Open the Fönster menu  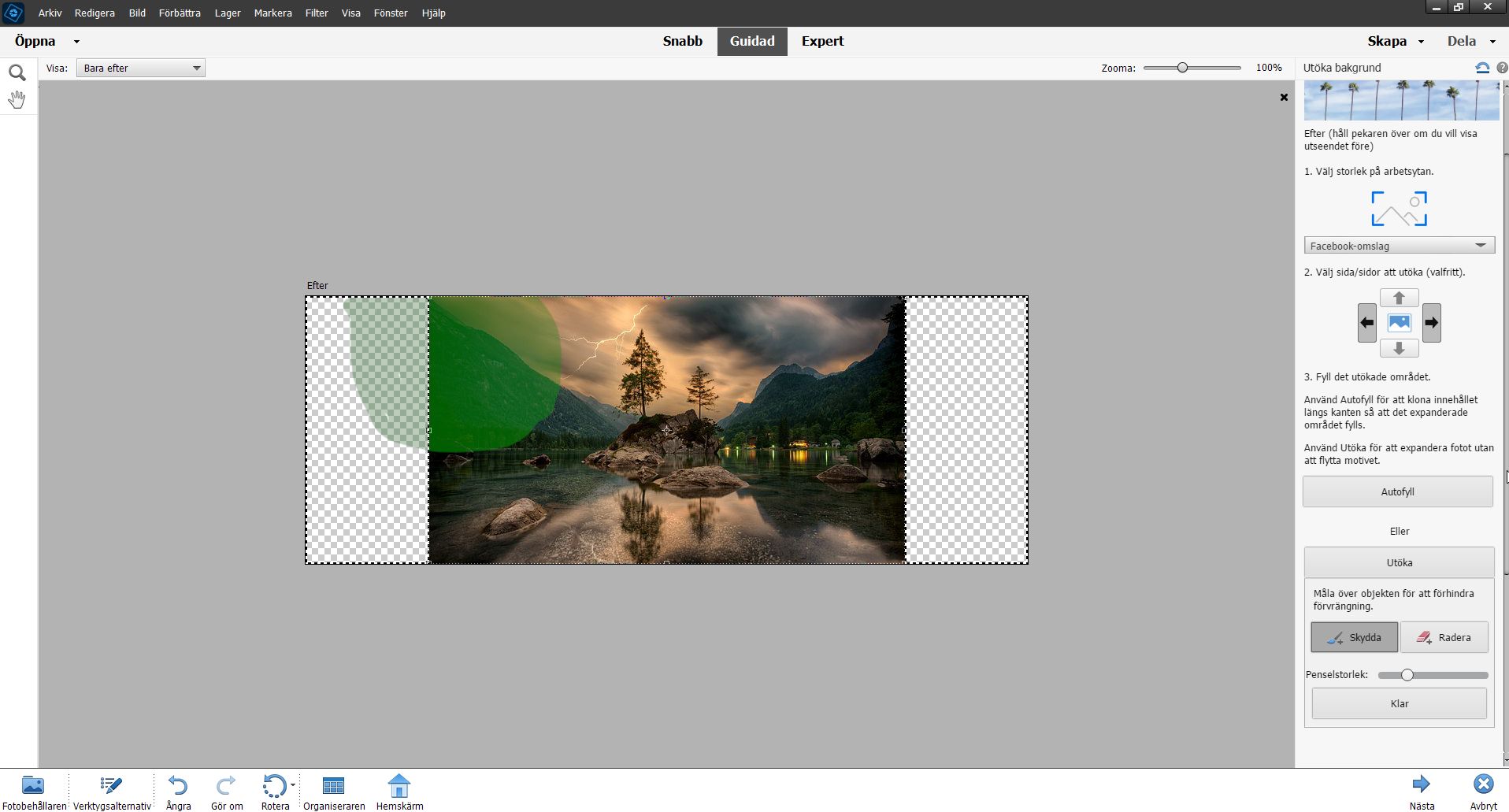tap(391, 13)
